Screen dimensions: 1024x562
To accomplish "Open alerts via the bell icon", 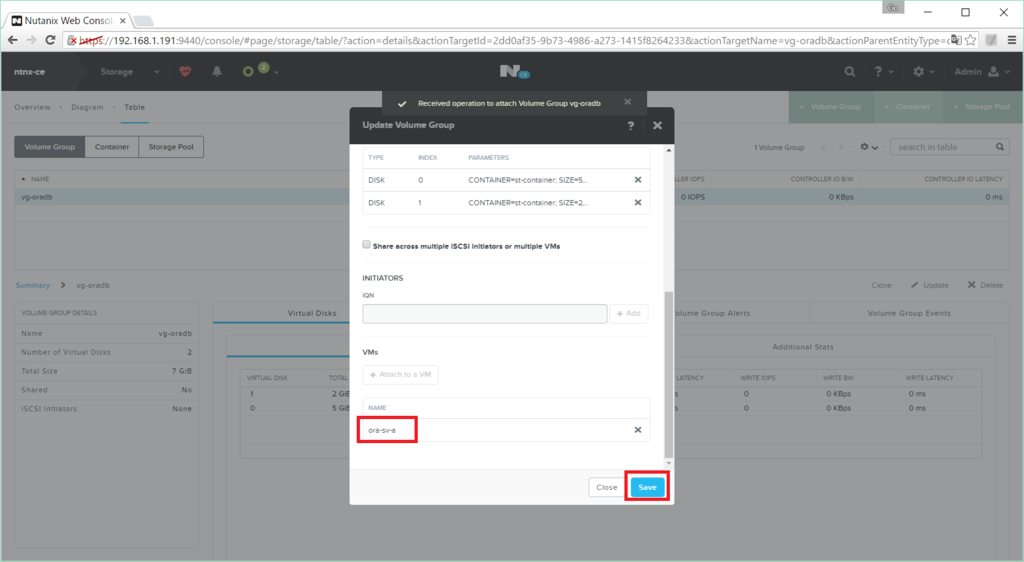I will (x=217, y=72).
